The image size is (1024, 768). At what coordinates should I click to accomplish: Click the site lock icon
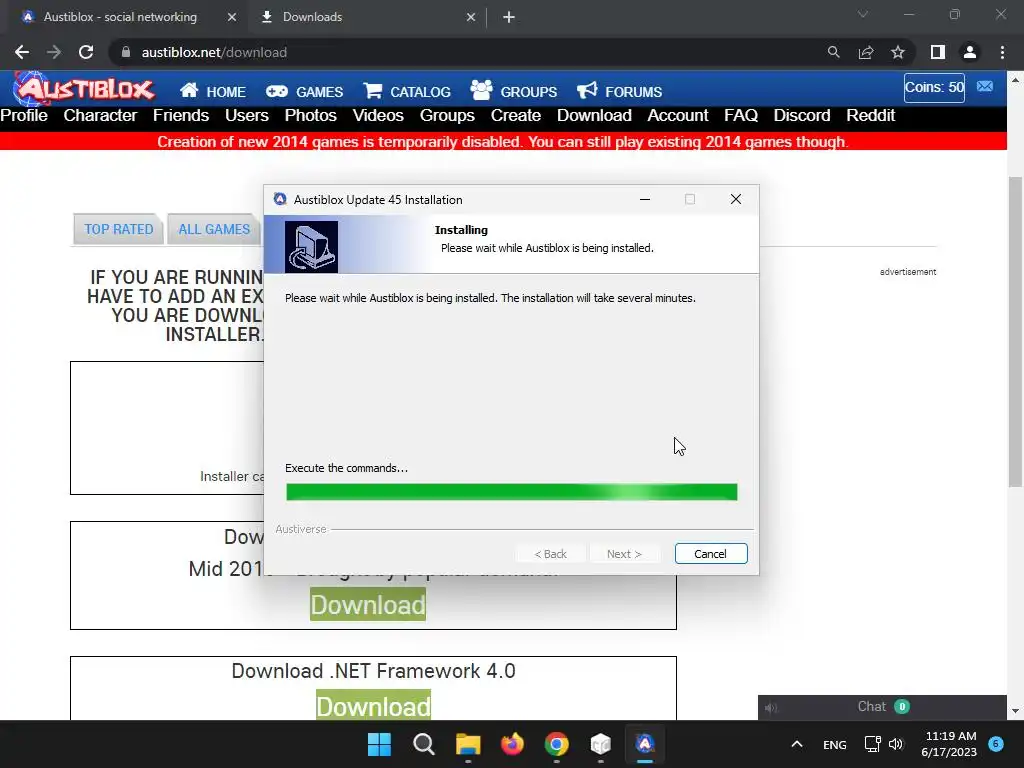click(126, 52)
